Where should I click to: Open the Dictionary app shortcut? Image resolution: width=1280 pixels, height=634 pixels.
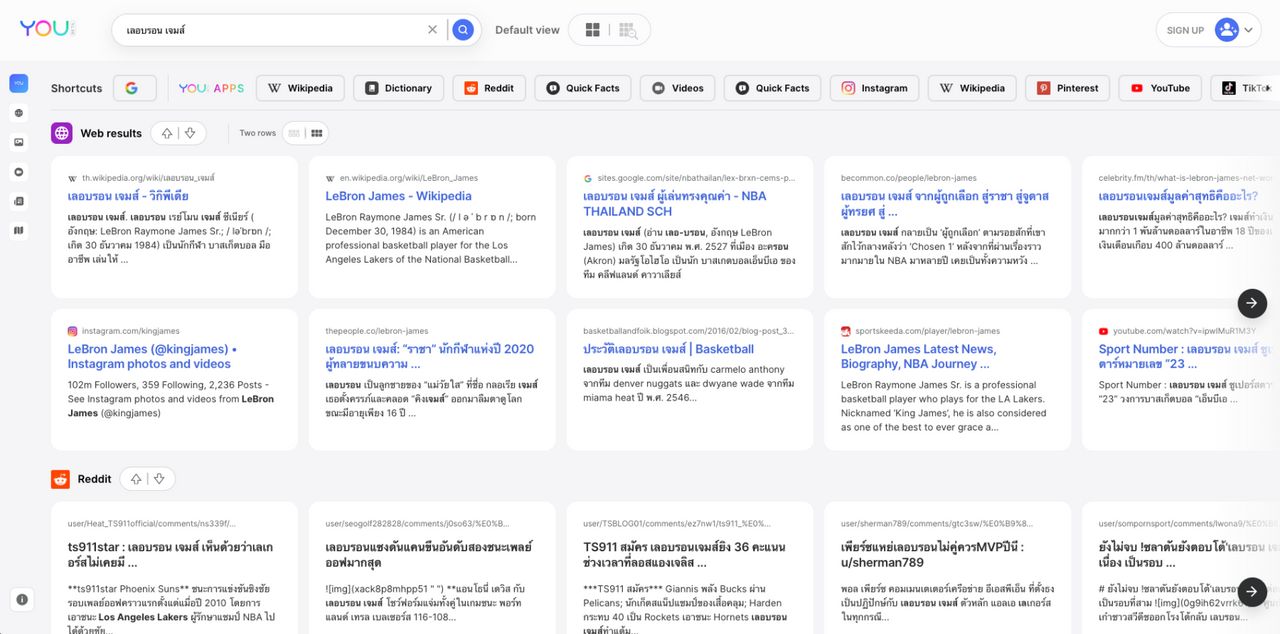point(398,88)
